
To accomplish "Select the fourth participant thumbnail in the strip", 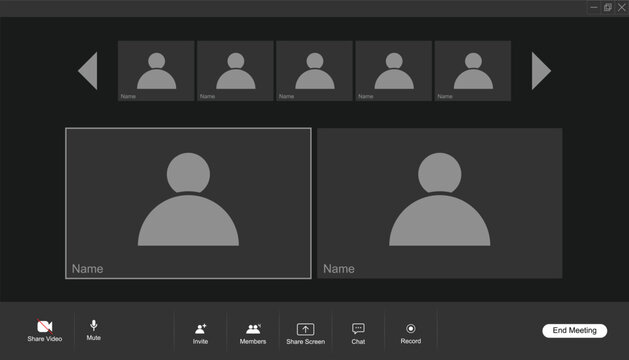I will coord(394,71).
